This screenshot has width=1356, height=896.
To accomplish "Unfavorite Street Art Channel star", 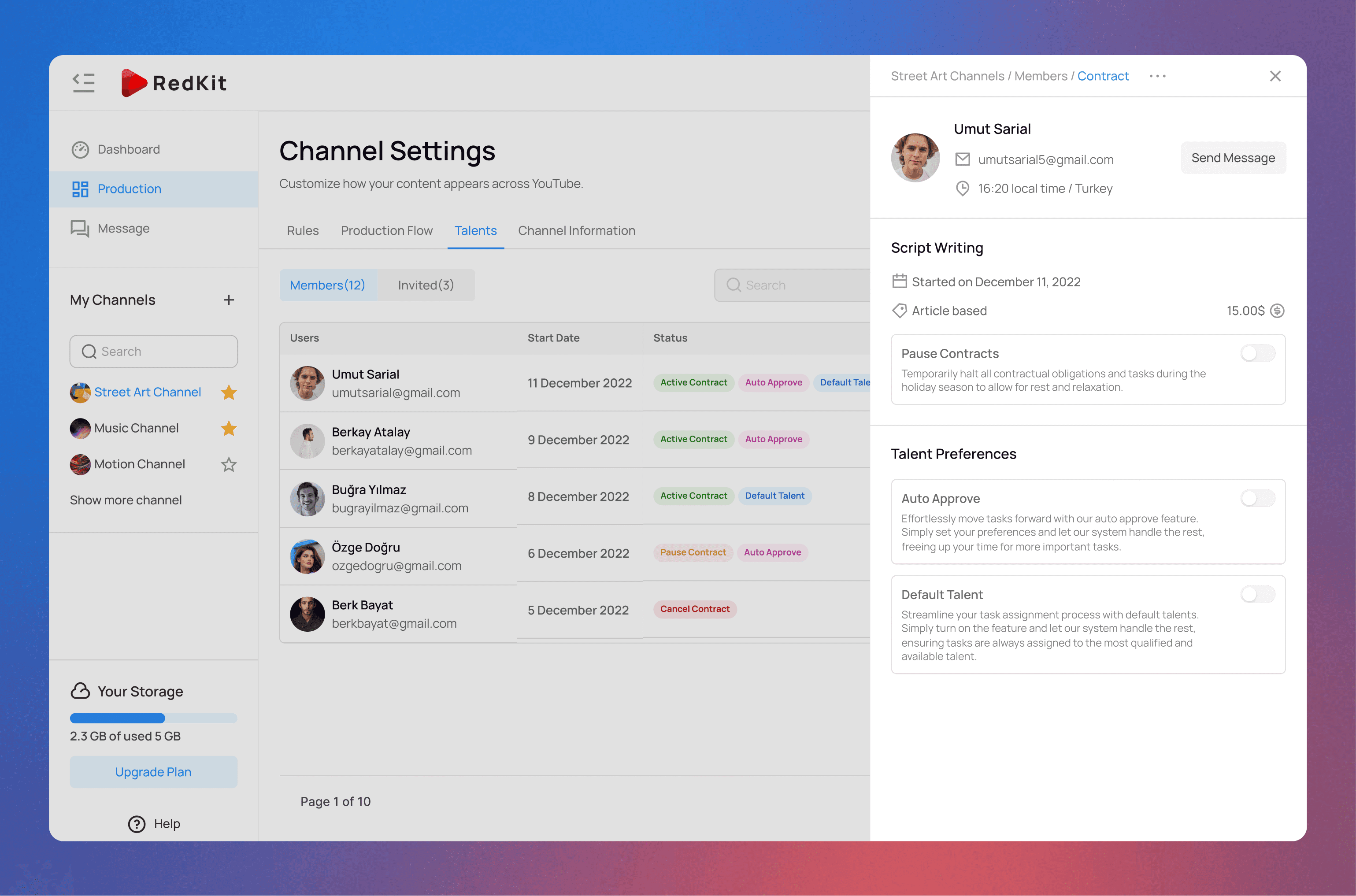I will (229, 392).
